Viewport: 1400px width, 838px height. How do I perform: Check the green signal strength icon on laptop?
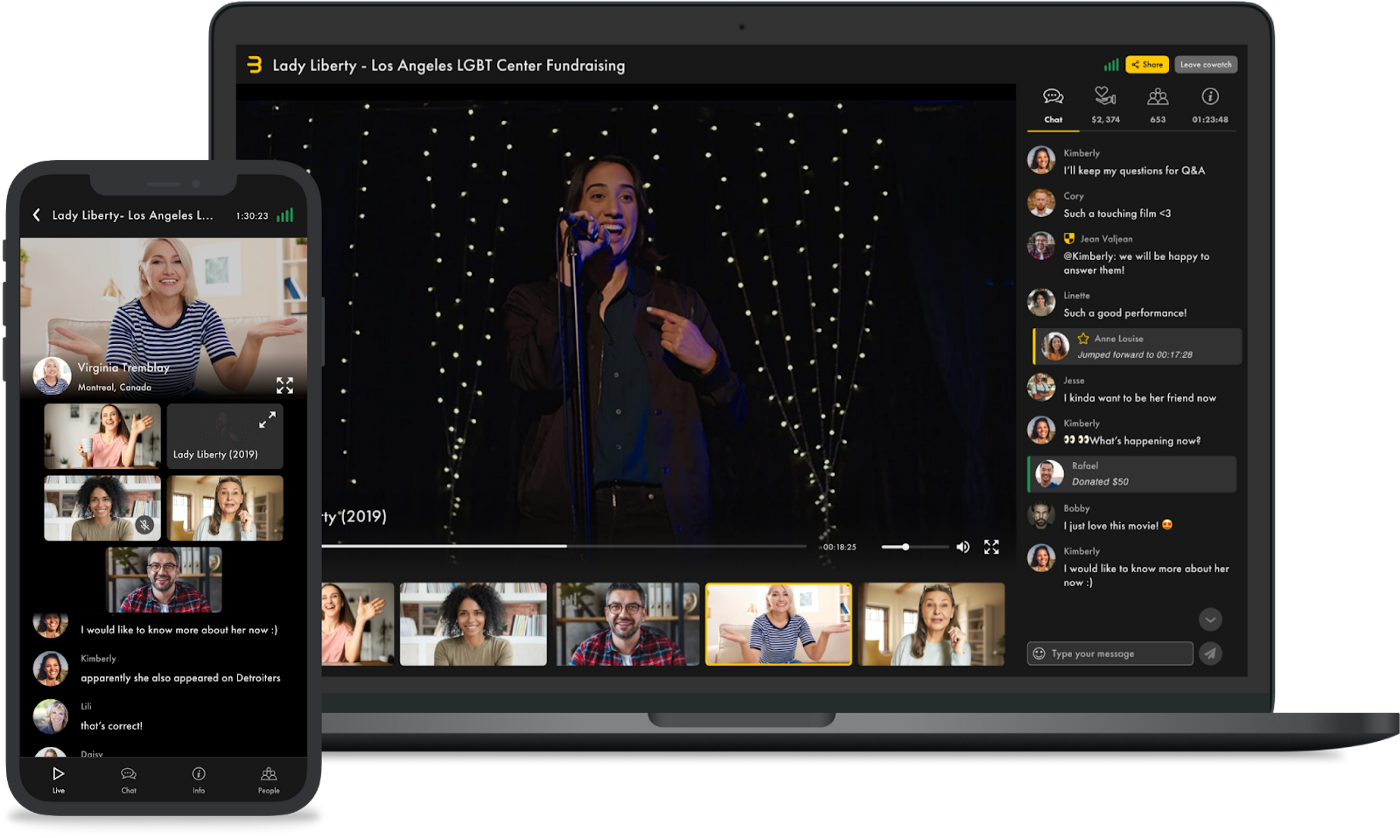tap(1111, 65)
